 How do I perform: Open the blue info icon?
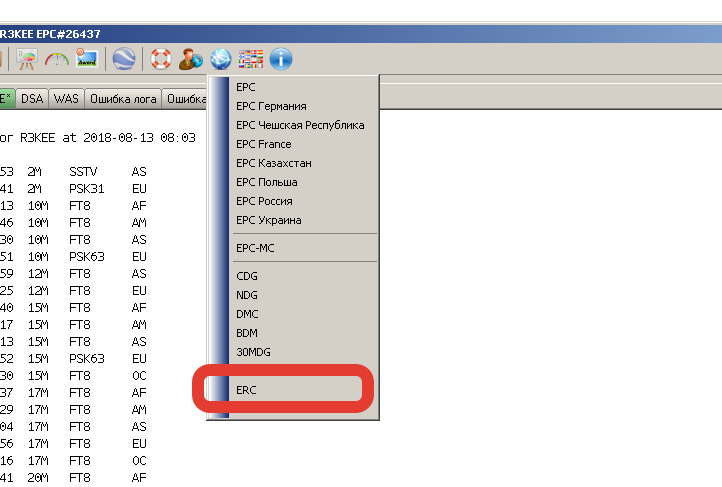(x=281, y=59)
